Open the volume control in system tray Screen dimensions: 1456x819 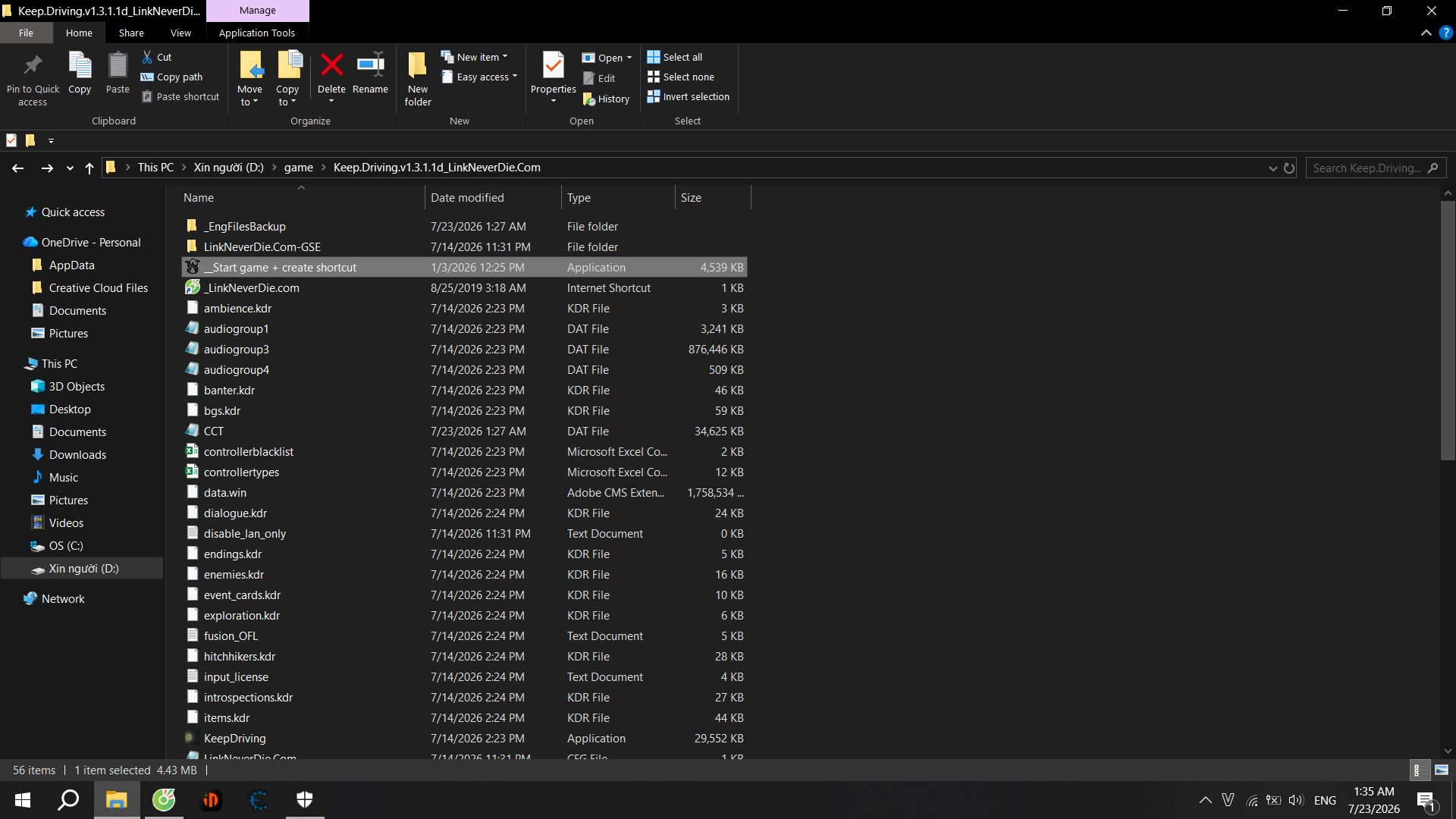pyautogui.click(x=1295, y=800)
